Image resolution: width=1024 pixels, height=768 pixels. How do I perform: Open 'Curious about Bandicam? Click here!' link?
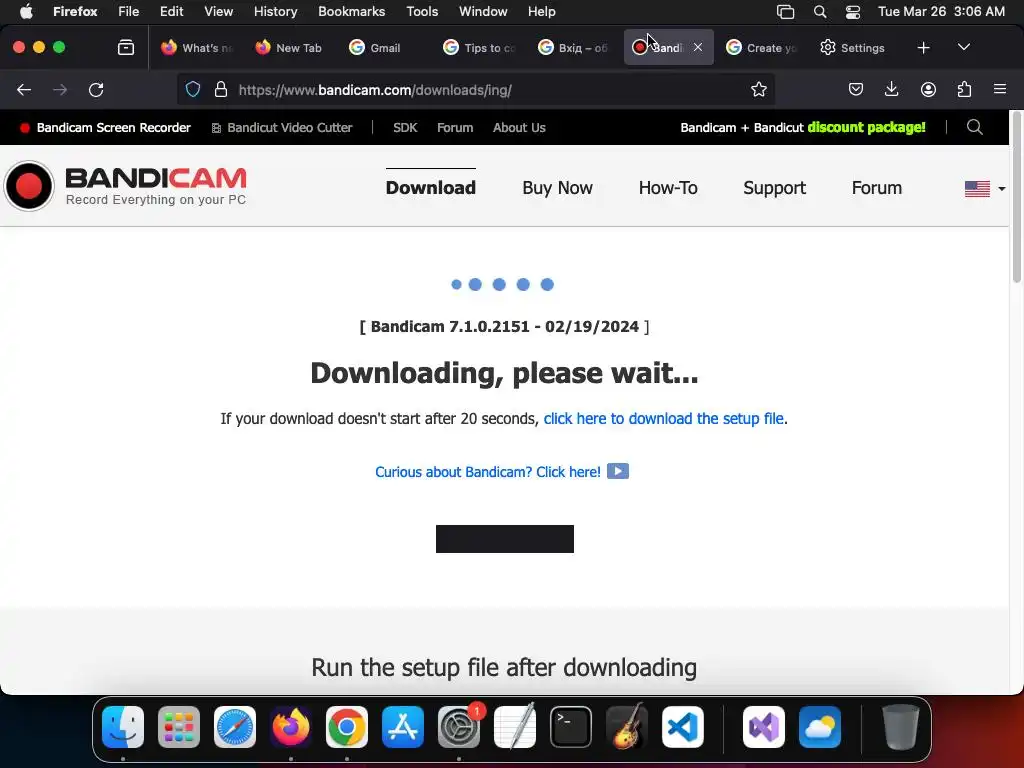[x=487, y=472]
